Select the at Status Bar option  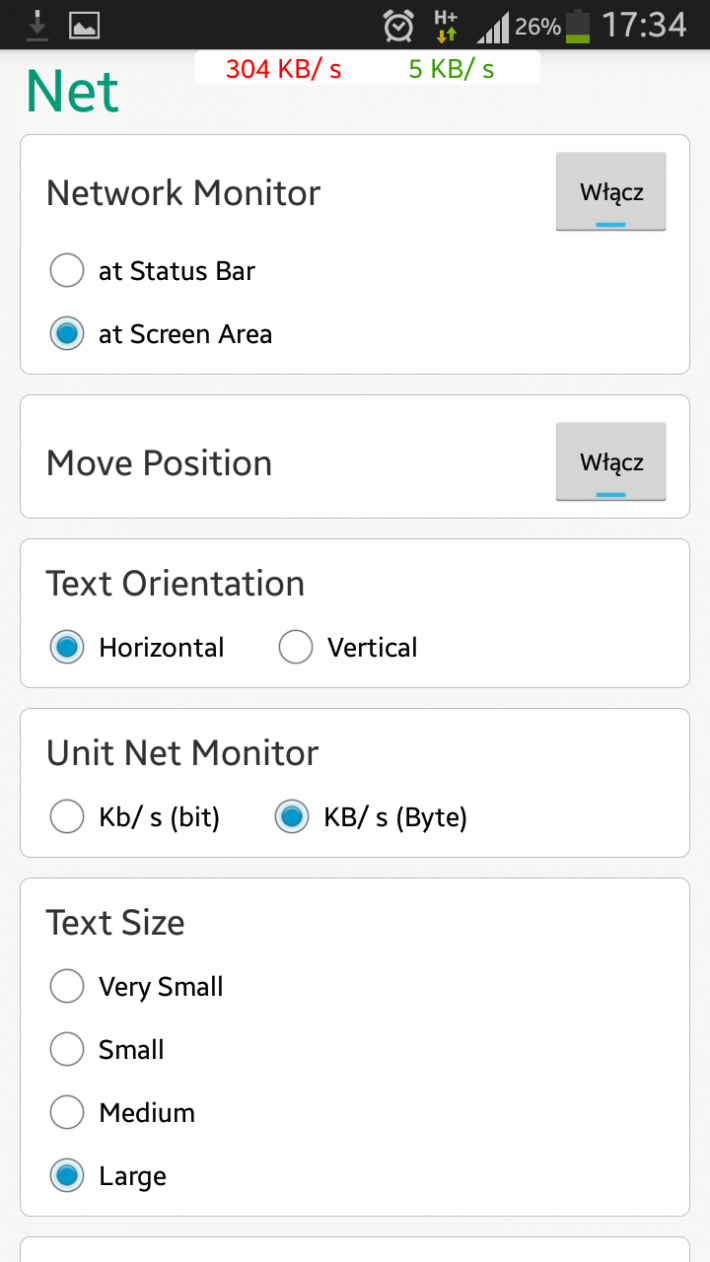[153, 271]
